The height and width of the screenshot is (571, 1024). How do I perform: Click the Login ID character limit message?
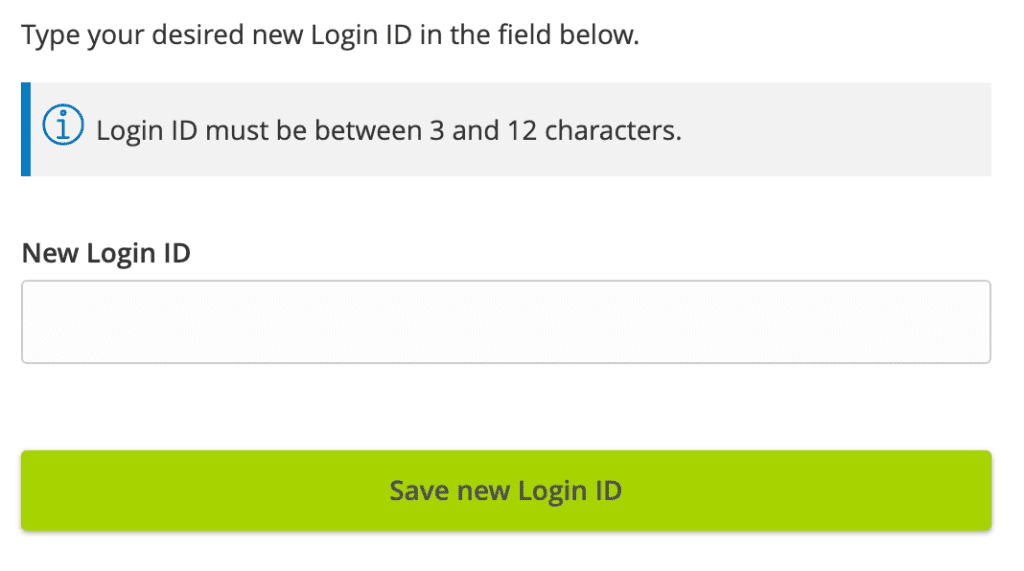(x=388, y=131)
